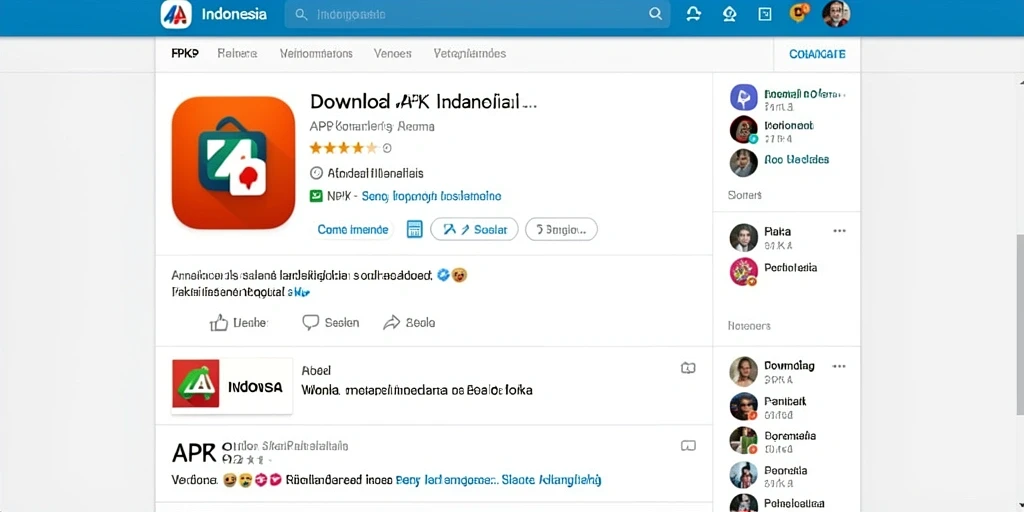Open the Pecholedia profile avatar
Viewport: 1024px width, 512px height.
[743, 272]
